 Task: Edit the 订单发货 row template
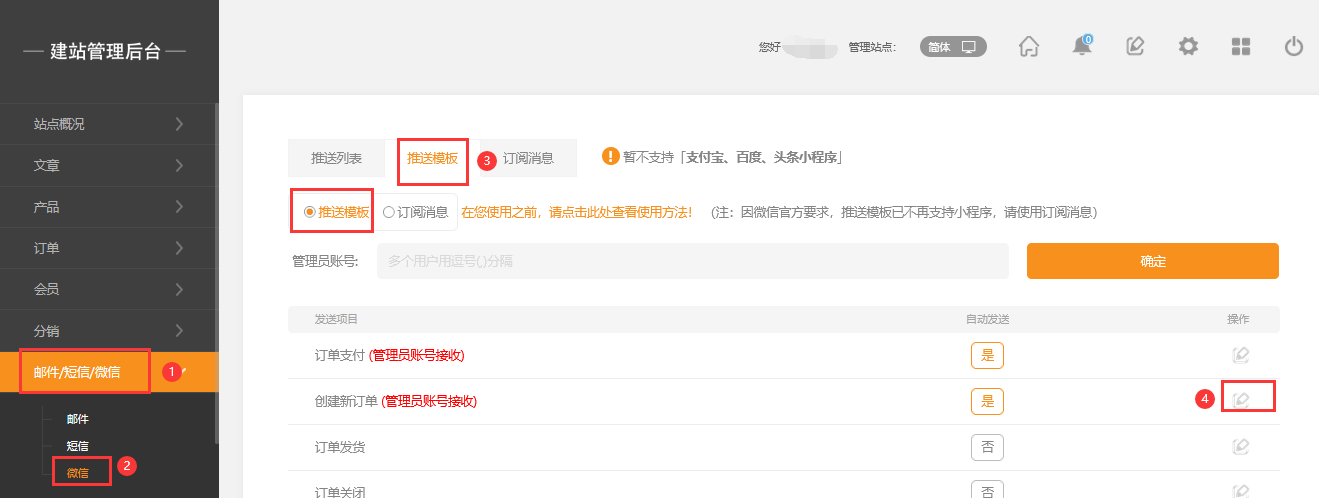click(x=1241, y=447)
